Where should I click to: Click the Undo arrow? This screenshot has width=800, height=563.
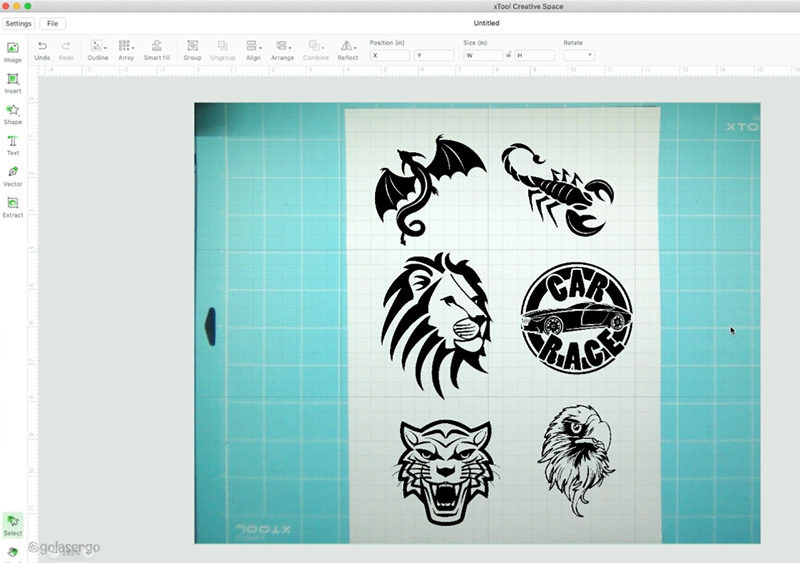(42, 46)
